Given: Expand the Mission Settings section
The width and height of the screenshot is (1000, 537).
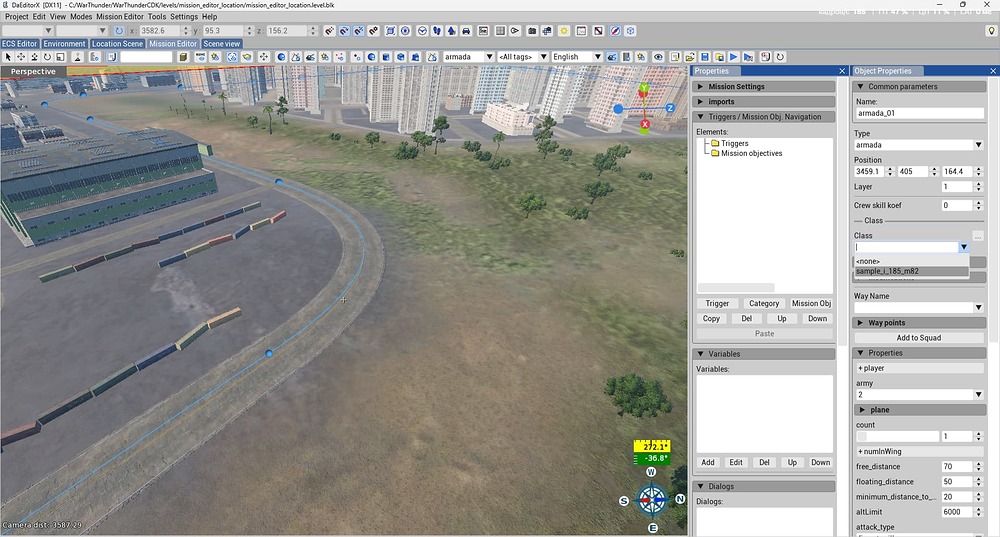Looking at the screenshot, I should [764, 86].
